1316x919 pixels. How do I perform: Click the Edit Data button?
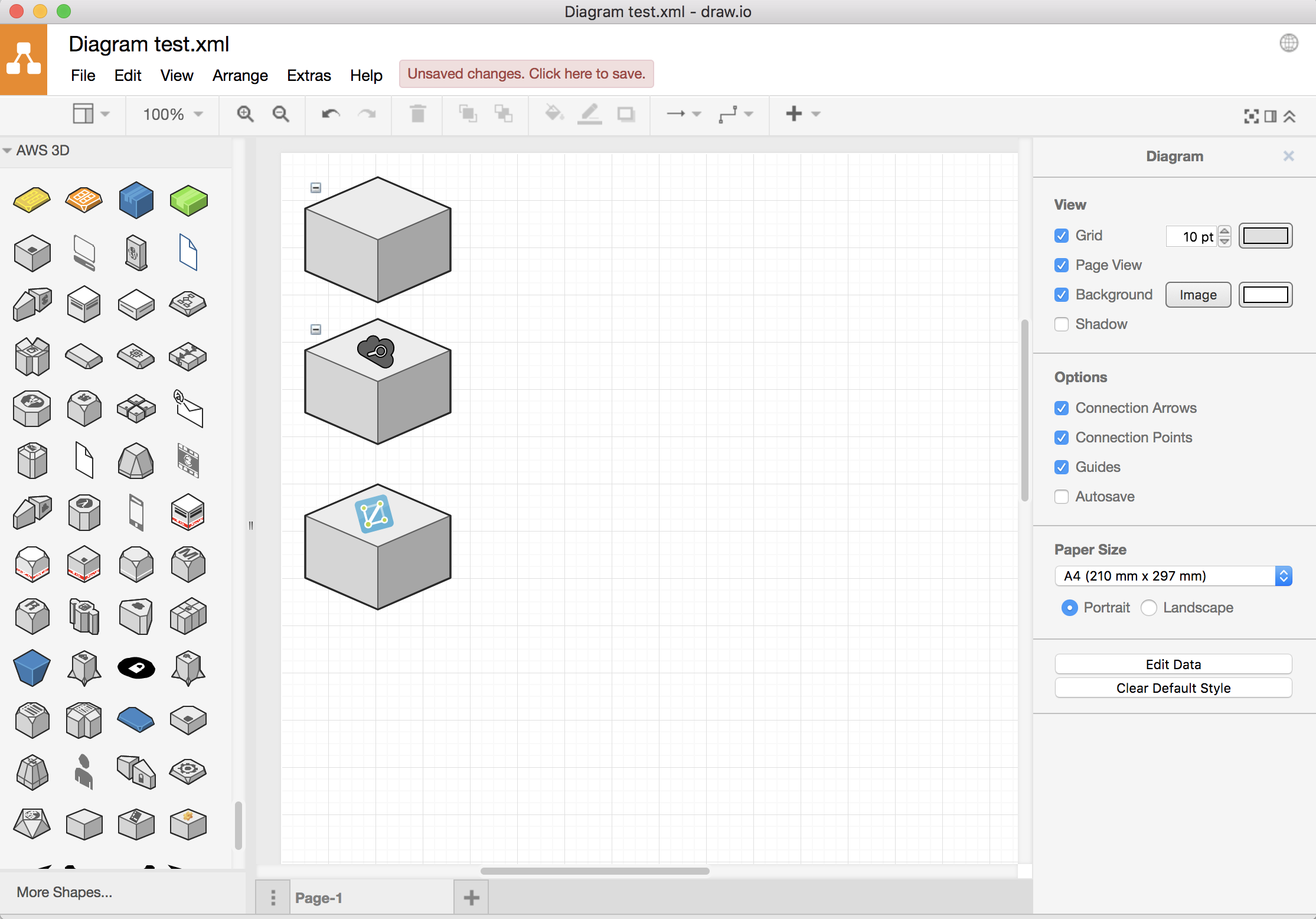click(1173, 664)
